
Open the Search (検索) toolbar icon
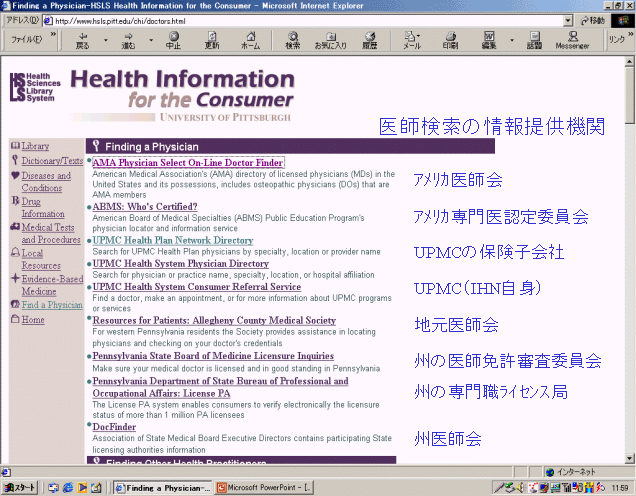pyautogui.click(x=292, y=40)
